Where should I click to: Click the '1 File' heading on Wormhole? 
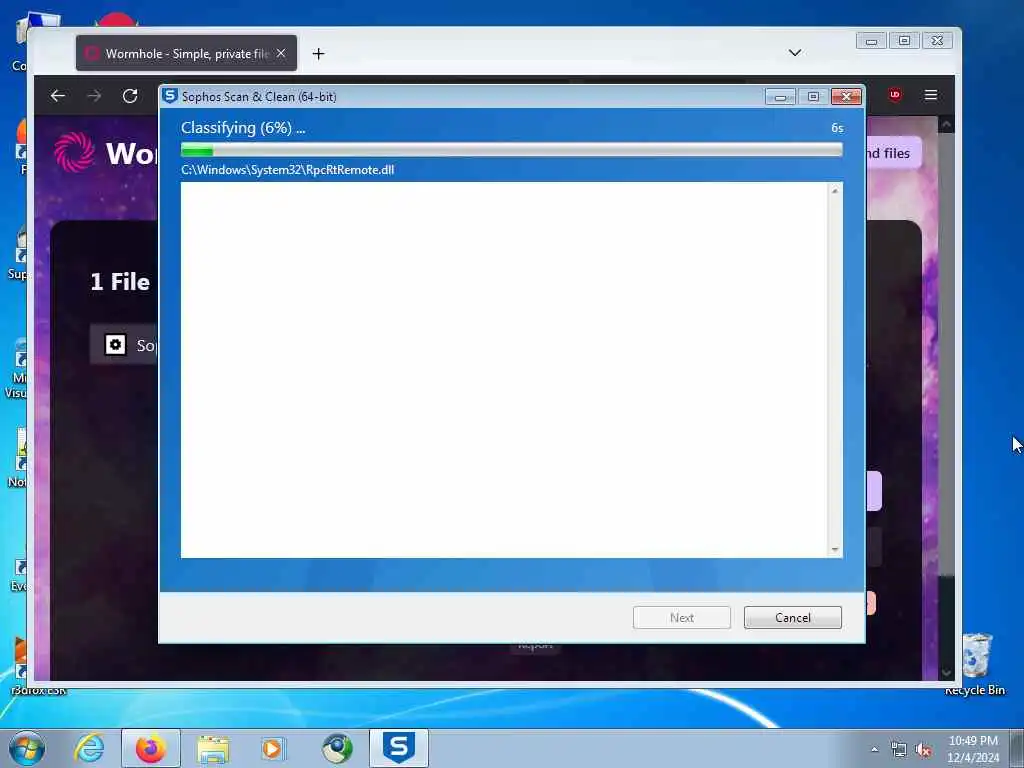tap(120, 281)
